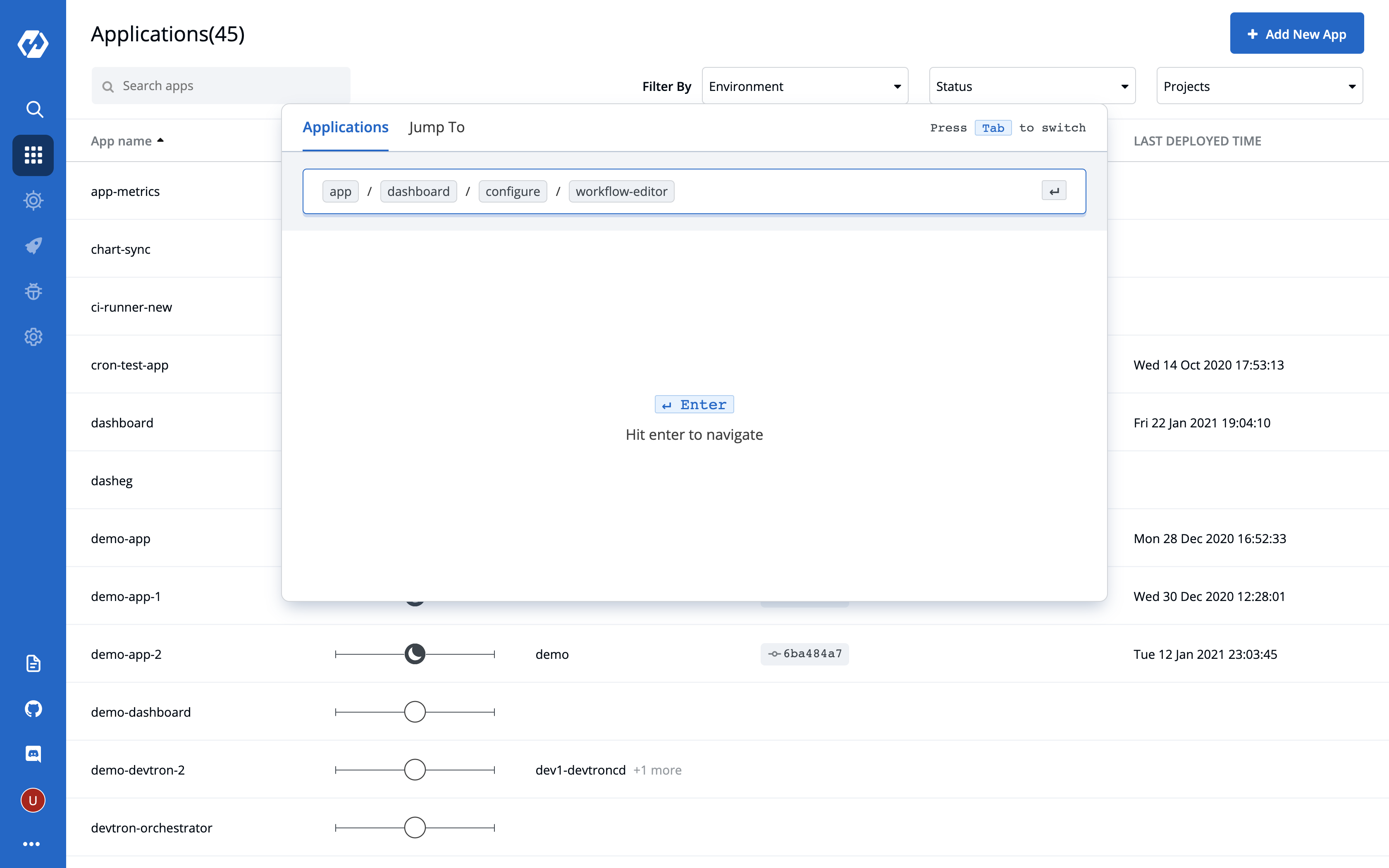Click the Add New App button
1389x868 pixels.
click(1296, 34)
